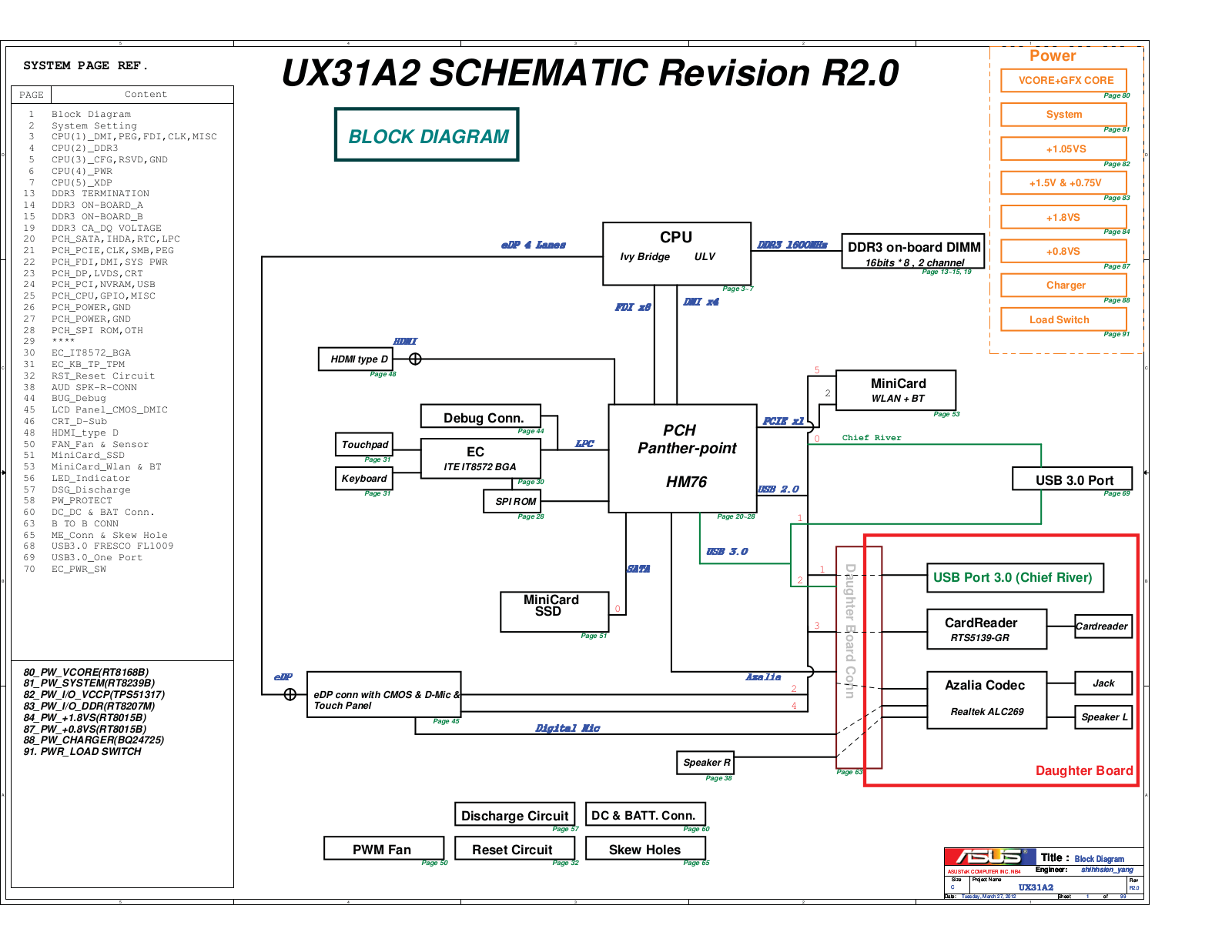This screenshot has width=1232, height=952.
Task: Click the 'Chief River' label
Action: point(872,438)
